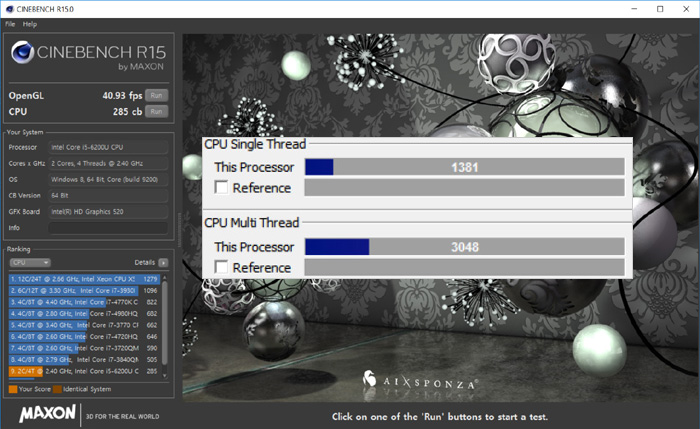Select ranking row 3 Core i7-4770K
Viewport: 700px width, 429px height.
click(84, 302)
